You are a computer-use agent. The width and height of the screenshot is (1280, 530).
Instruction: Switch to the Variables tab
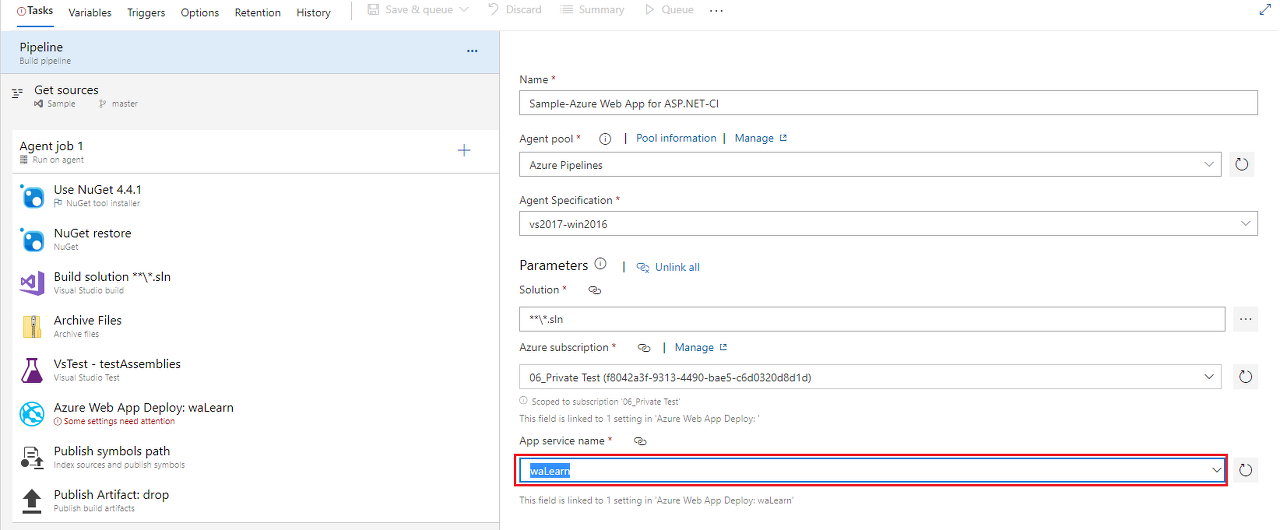[90, 12]
